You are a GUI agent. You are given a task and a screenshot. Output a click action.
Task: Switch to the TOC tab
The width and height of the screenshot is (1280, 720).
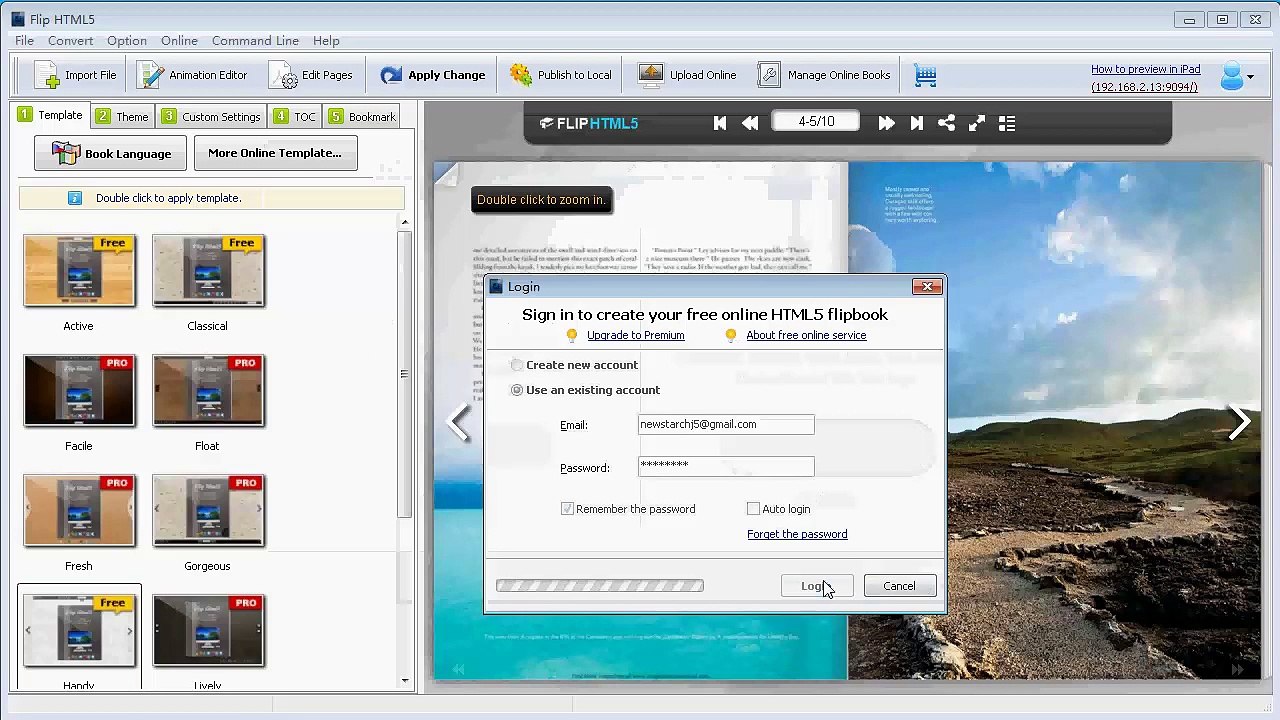click(x=295, y=117)
